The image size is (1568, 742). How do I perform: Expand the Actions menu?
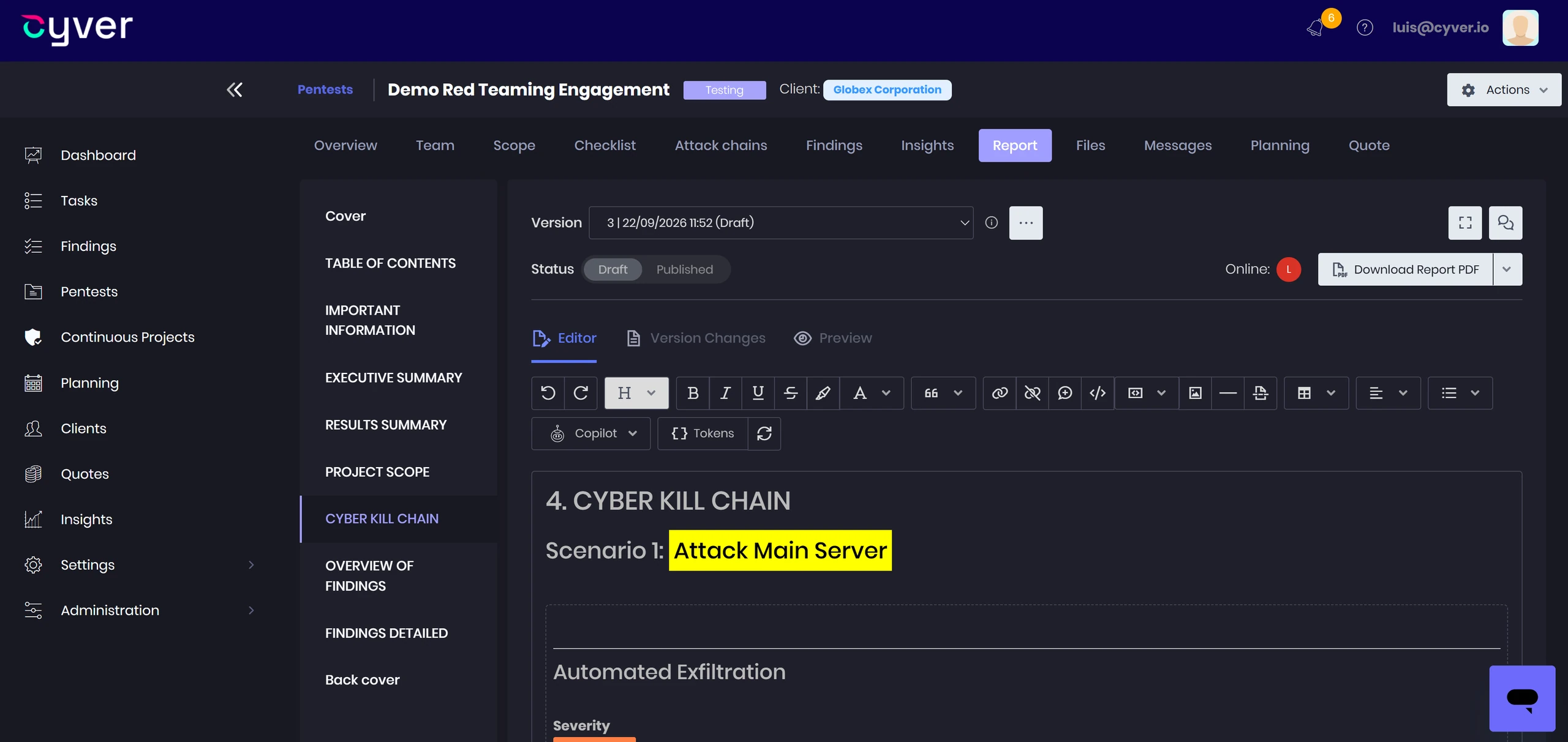[1504, 89]
